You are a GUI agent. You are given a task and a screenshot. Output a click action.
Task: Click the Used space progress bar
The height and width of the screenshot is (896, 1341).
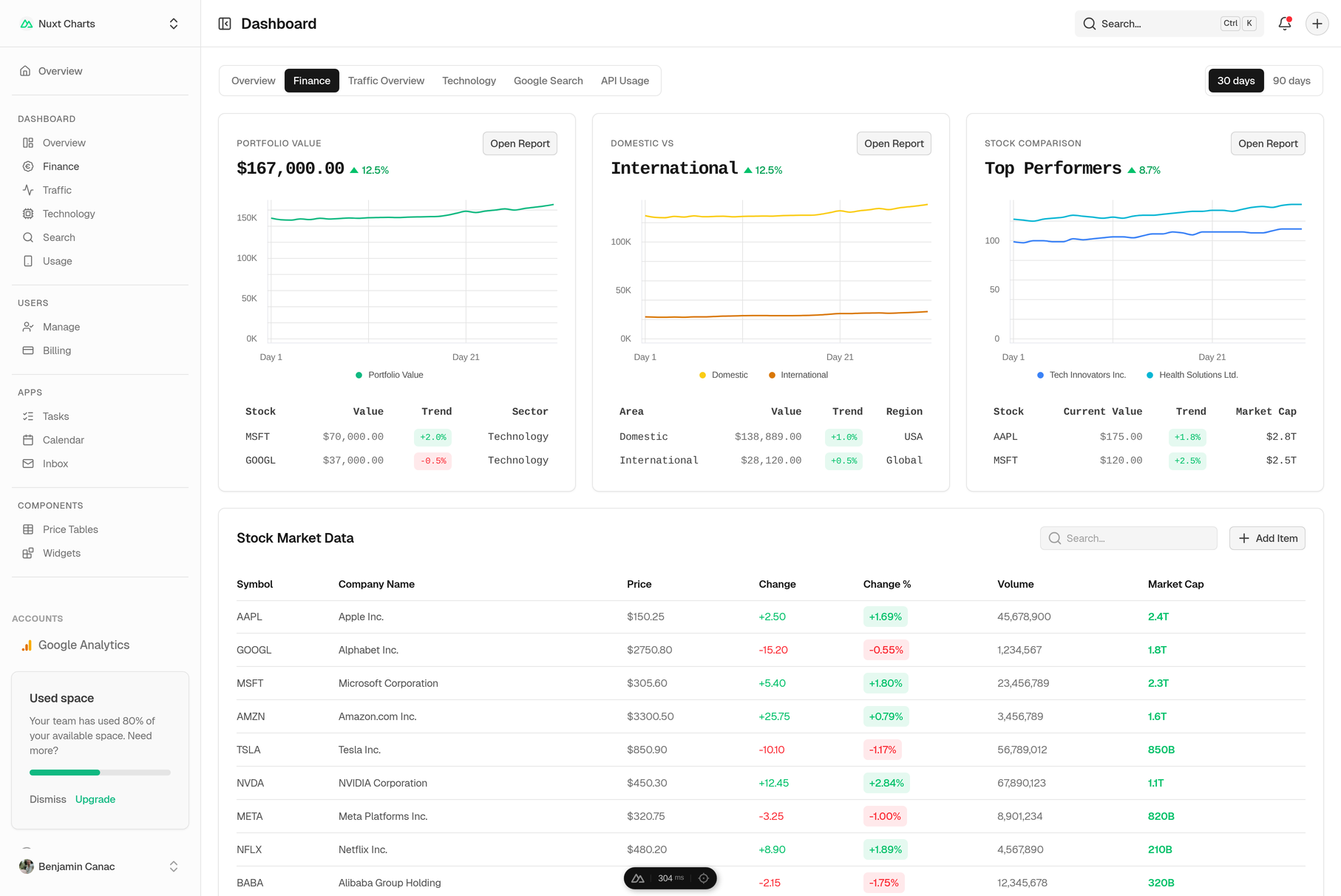pos(100,773)
